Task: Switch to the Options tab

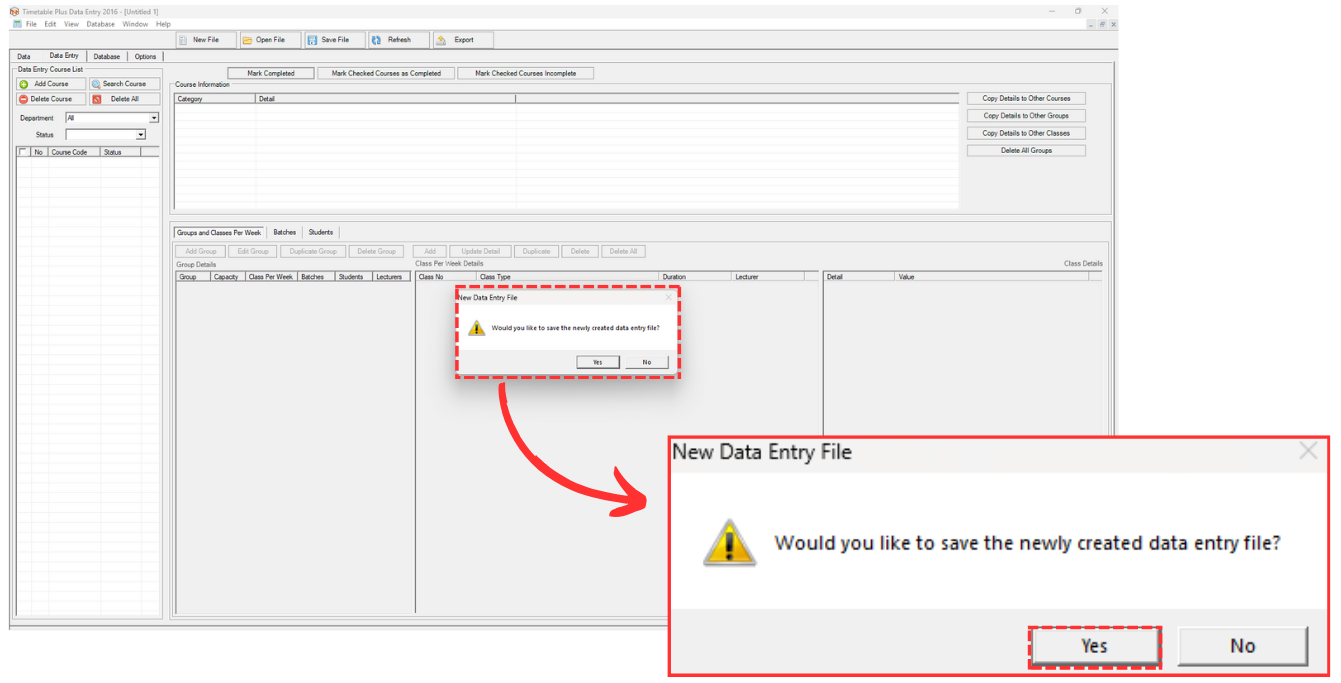Action: [x=145, y=57]
